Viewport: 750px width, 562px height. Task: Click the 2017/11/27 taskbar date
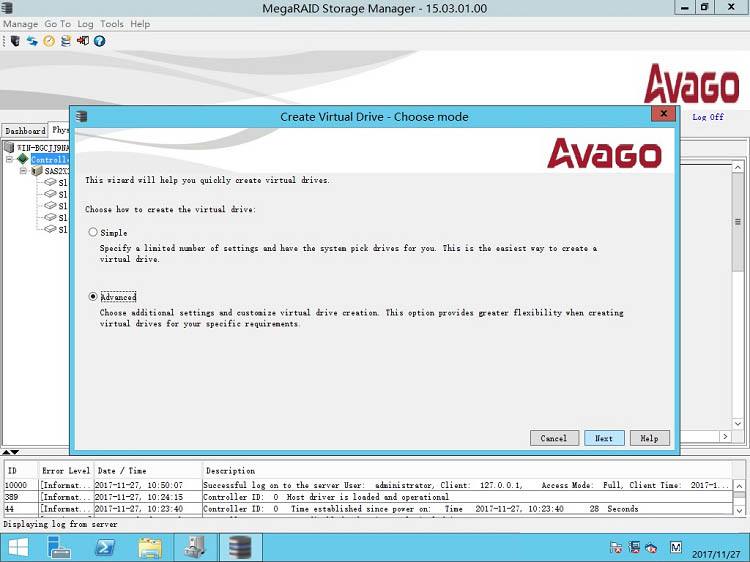click(716, 554)
